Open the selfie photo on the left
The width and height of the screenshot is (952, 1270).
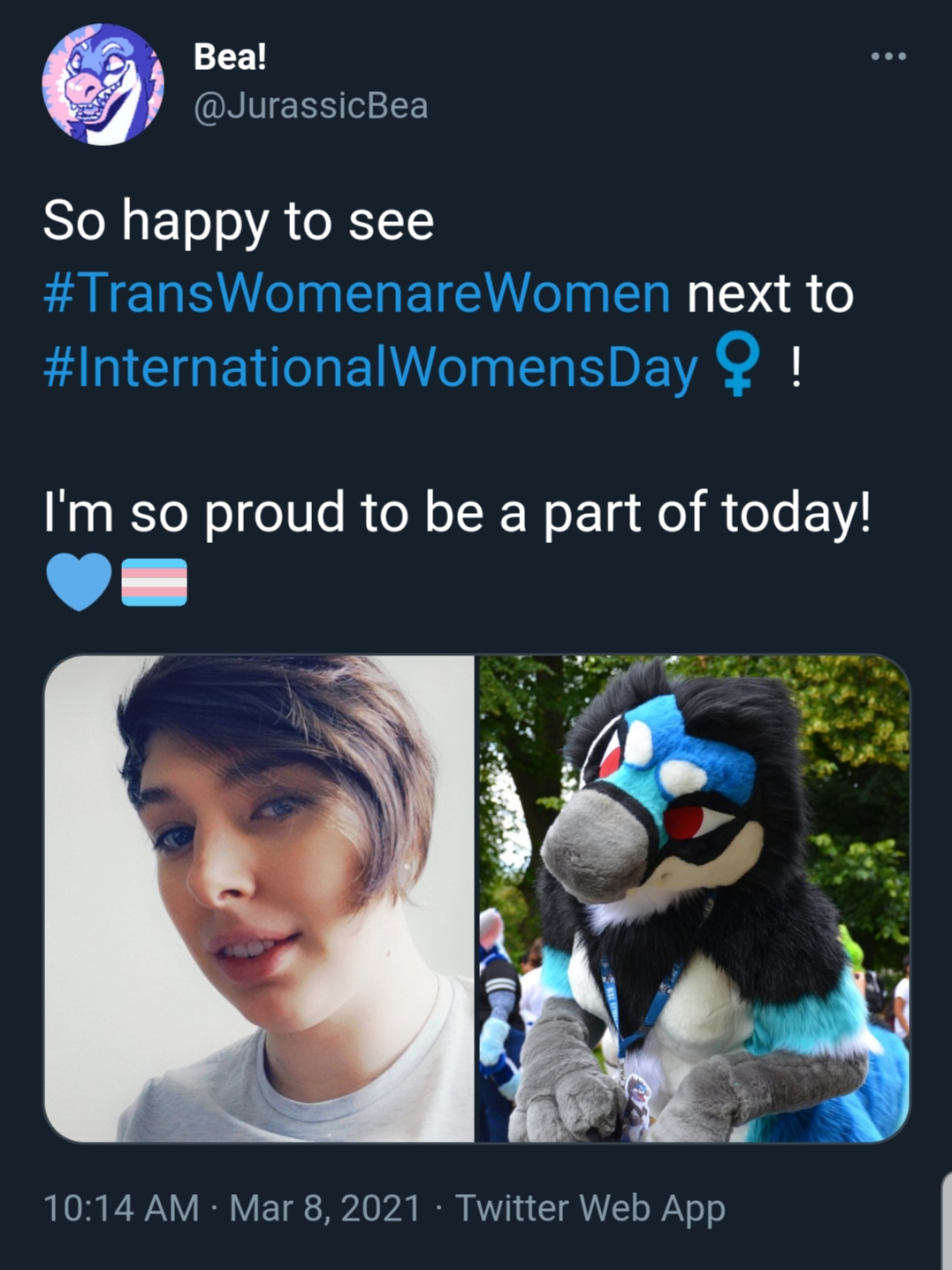(259, 898)
